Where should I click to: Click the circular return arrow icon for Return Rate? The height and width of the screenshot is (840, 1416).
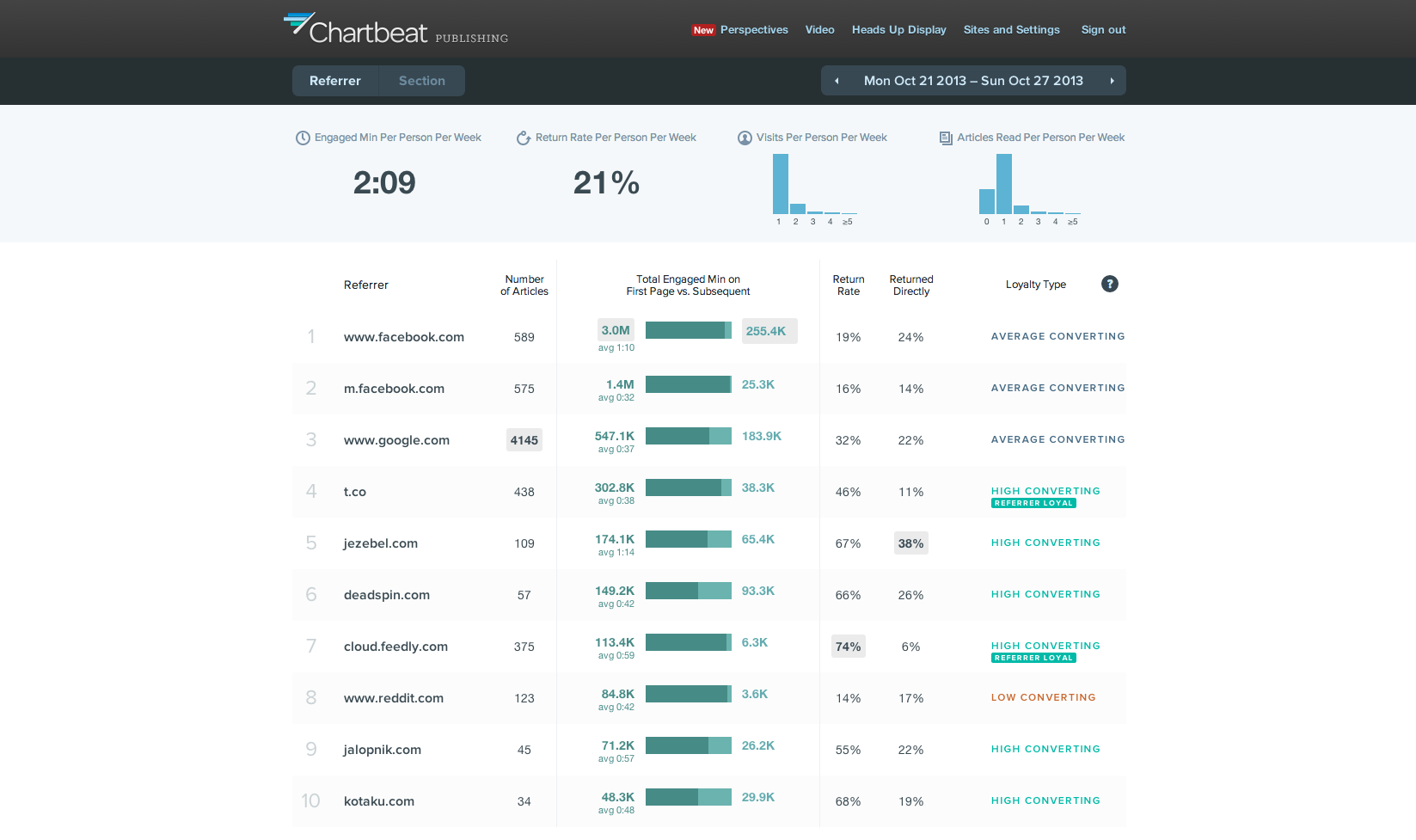coord(524,137)
